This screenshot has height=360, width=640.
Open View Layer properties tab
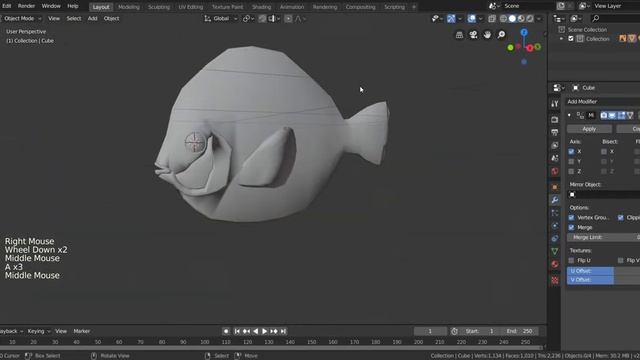[555, 145]
